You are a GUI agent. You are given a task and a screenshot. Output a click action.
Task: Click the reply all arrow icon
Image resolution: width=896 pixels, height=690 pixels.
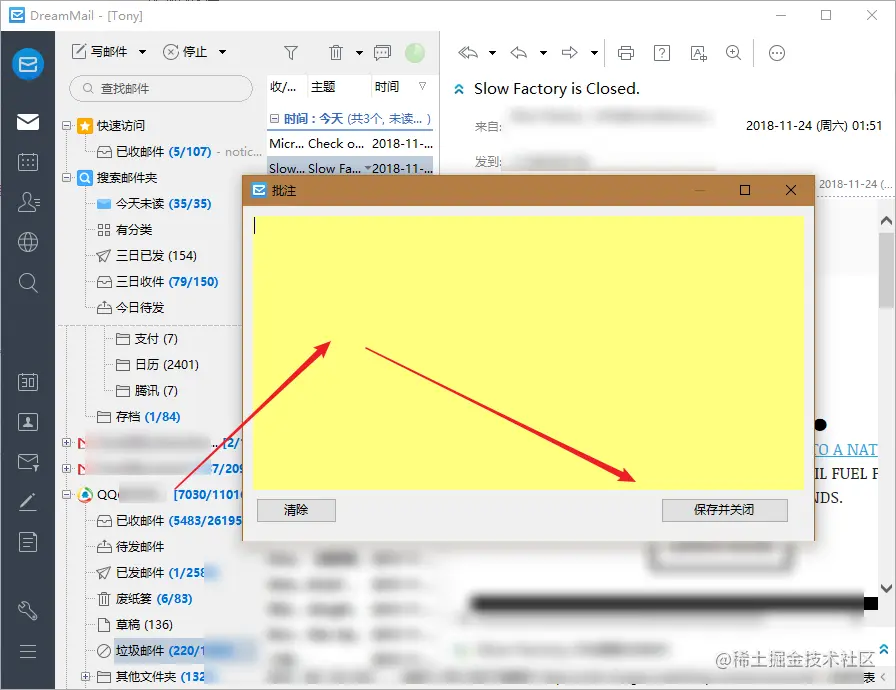coord(468,53)
